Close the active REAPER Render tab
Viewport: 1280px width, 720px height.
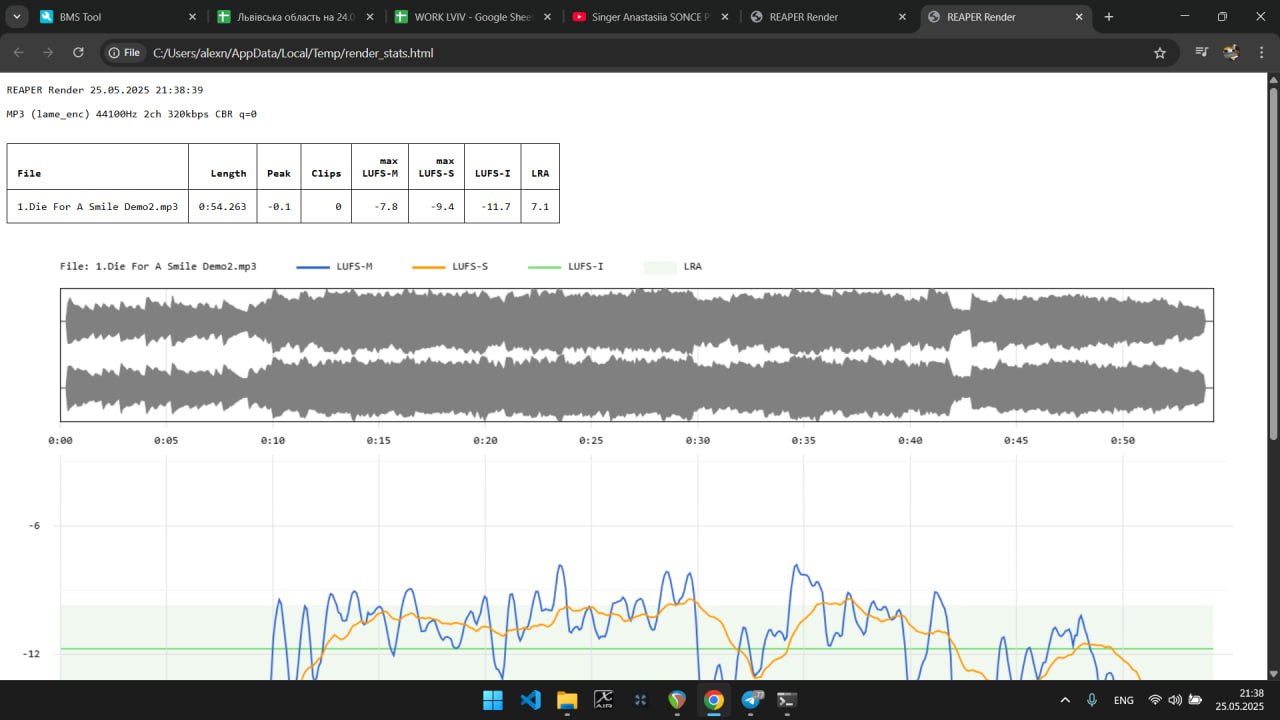click(x=1079, y=17)
